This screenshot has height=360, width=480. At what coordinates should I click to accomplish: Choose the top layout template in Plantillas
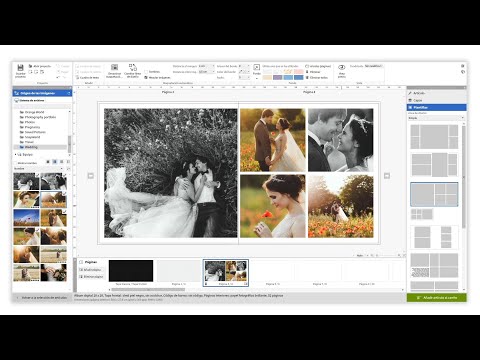(x=434, y=137)
